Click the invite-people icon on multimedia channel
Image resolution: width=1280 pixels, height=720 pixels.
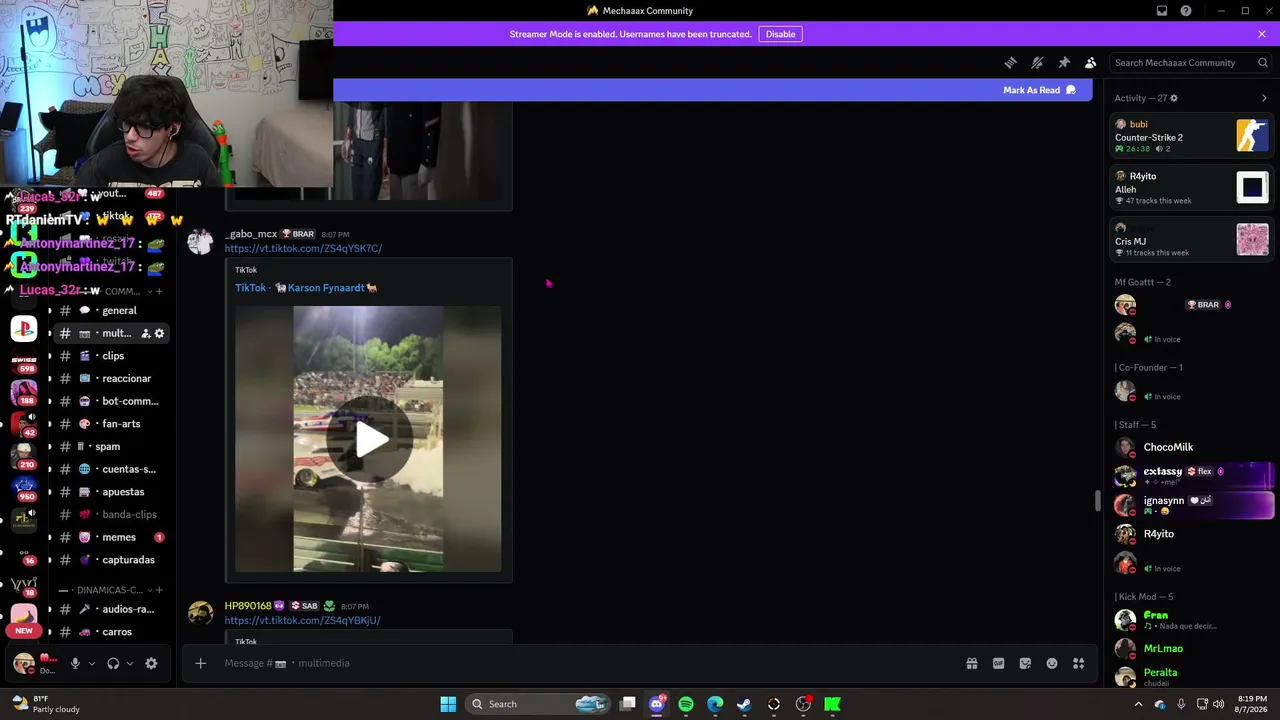(145, 333)
